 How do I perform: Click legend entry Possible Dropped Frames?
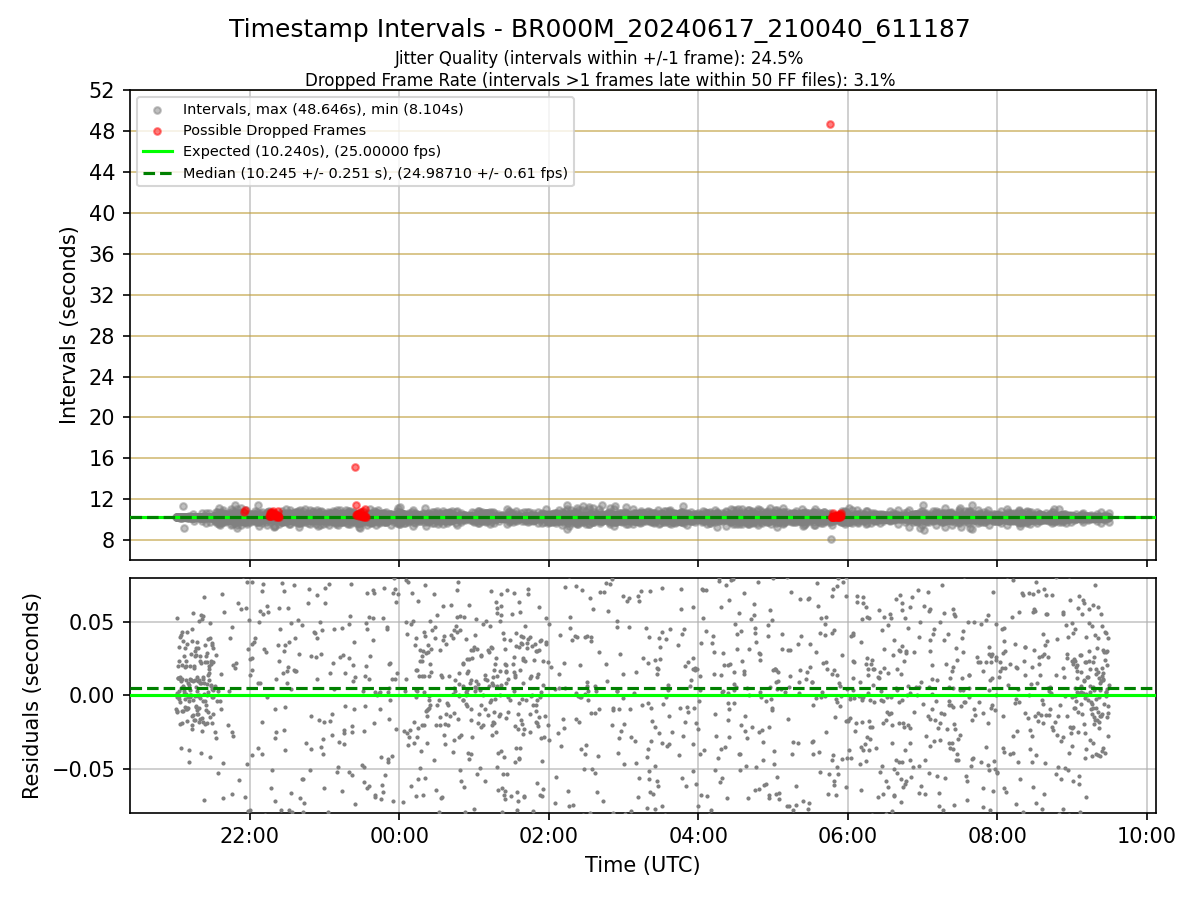coord(274,130)
